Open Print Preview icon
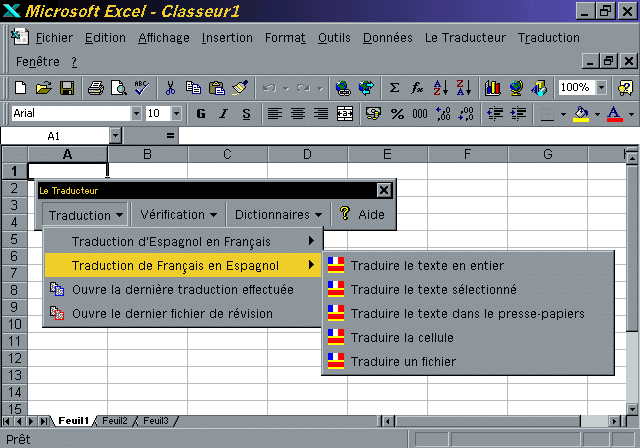The width and height of the screenshot is (640, 448). click(119, 88)
